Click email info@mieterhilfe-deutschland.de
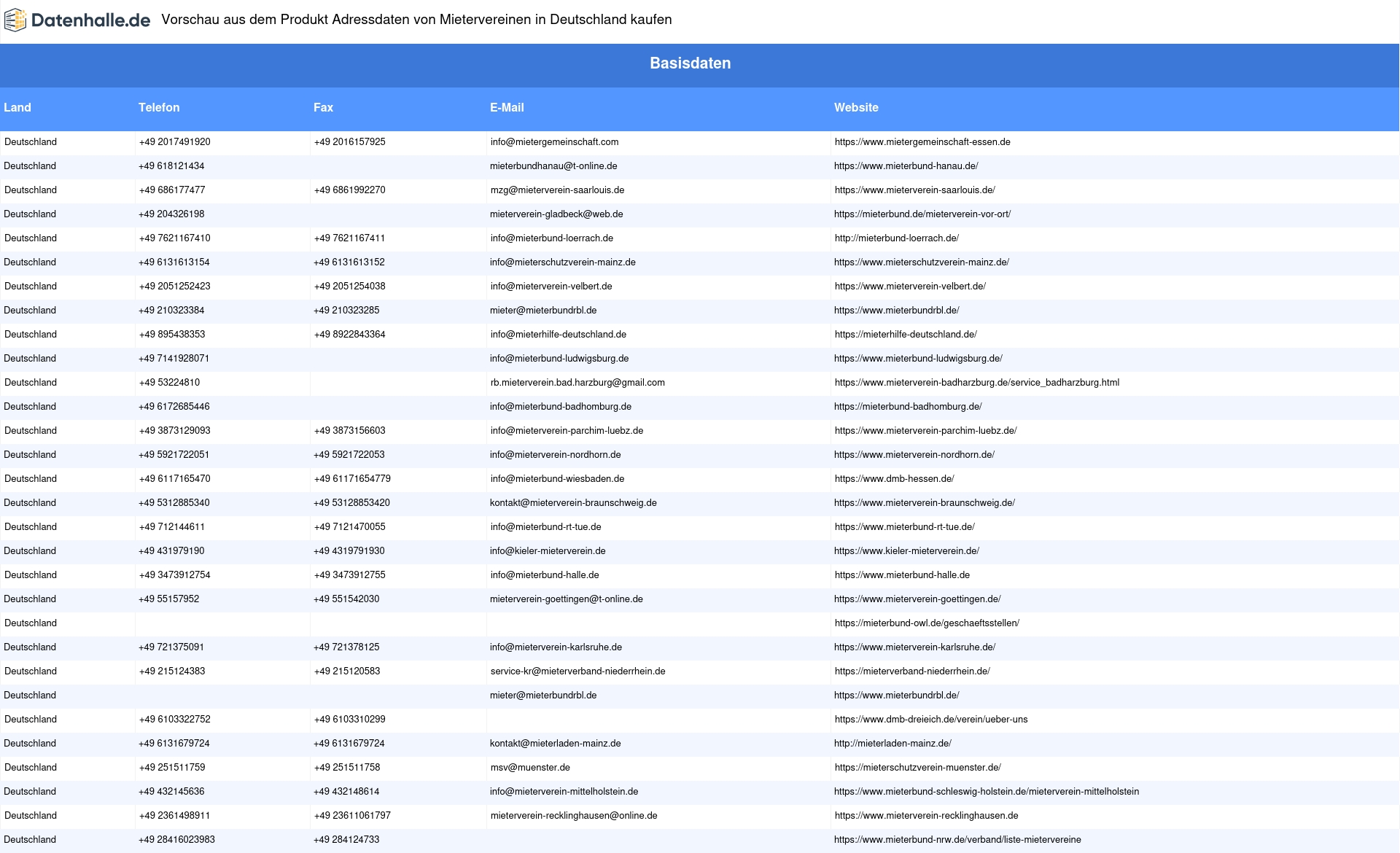The height and width of the screenshot is (853, 1400). tap(559, 335)
